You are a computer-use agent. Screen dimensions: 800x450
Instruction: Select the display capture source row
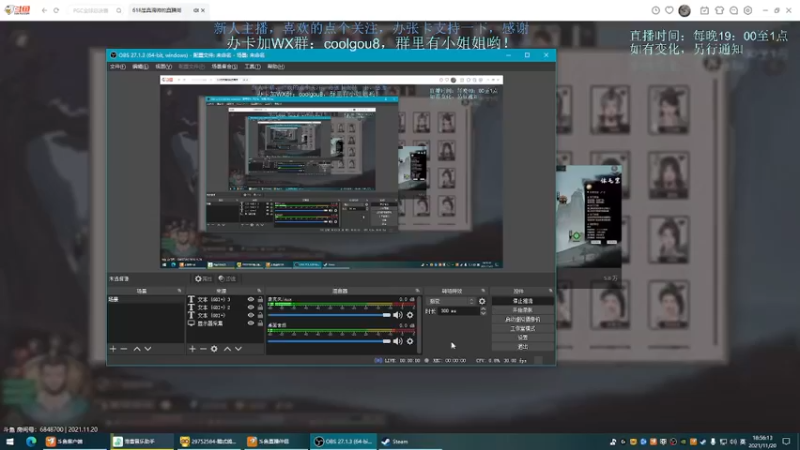(x=225, y=323)
